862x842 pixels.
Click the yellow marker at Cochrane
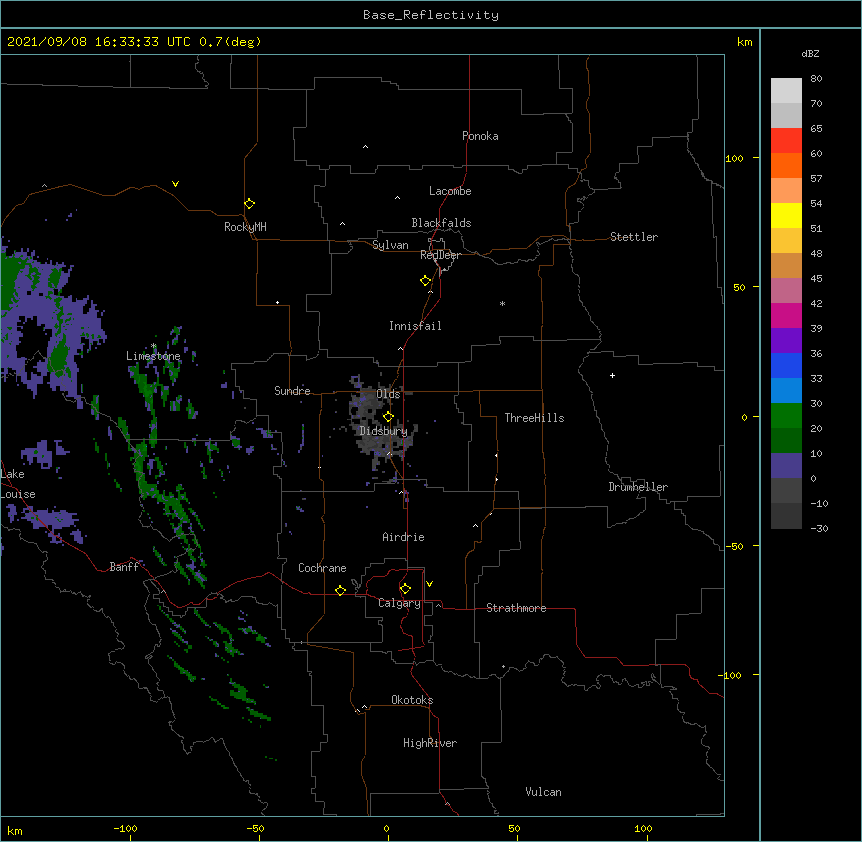coord(340,590)
